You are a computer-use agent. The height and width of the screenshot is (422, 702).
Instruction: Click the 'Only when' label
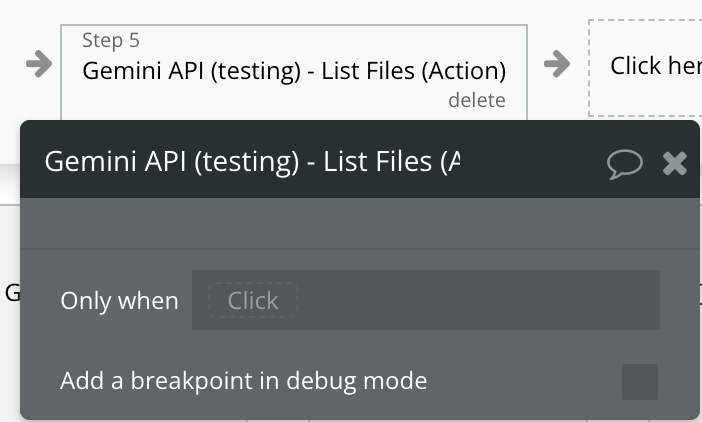click(119, 301)
